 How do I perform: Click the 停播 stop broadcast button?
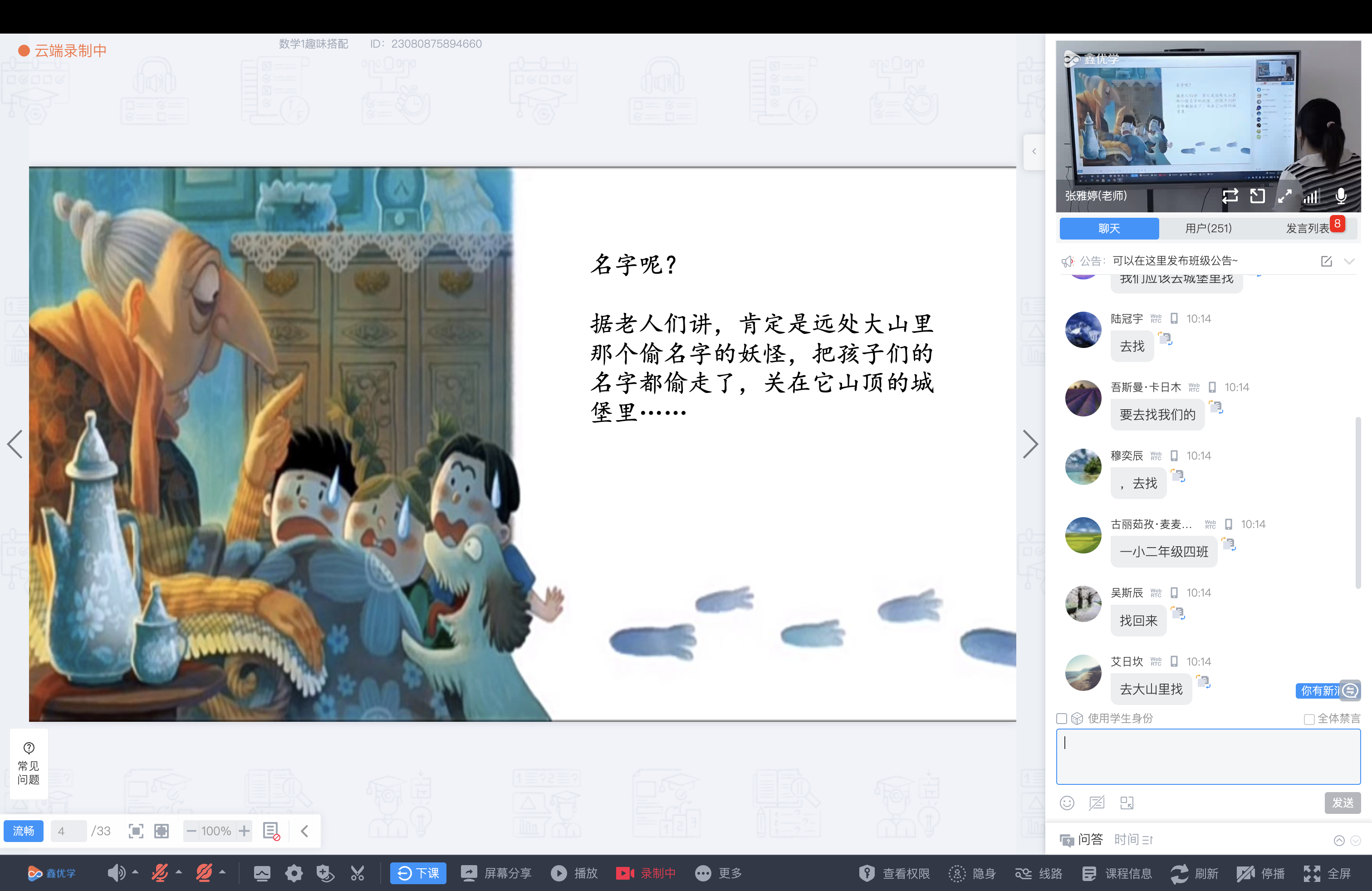point(1261,874)
